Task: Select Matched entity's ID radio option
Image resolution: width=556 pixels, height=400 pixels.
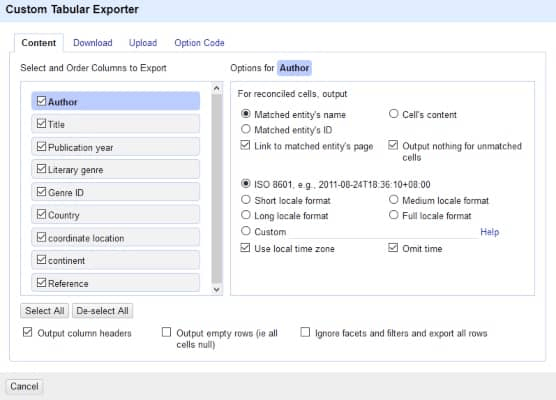Action: pos(245,129)
